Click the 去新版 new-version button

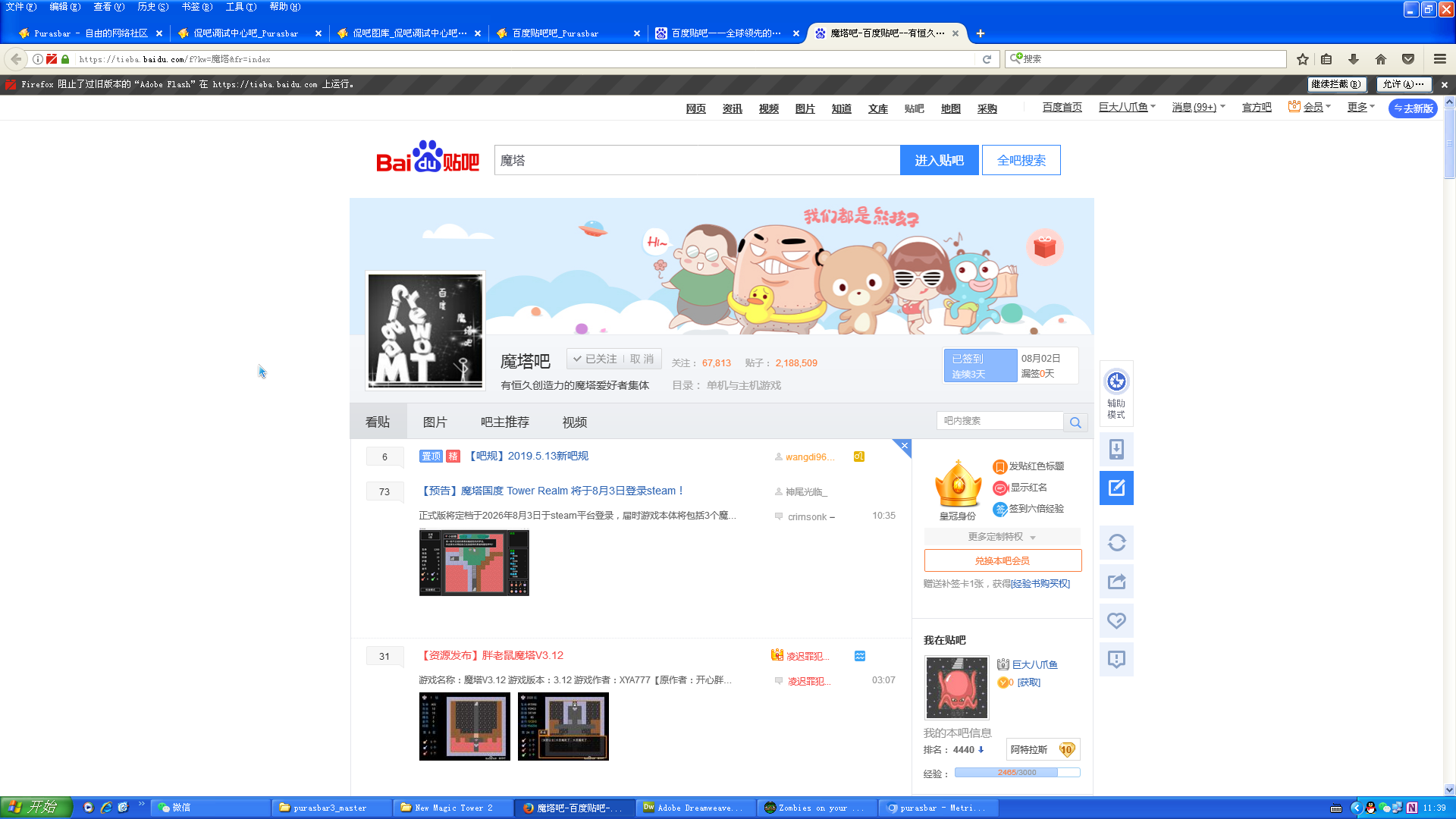point(1413,108)
